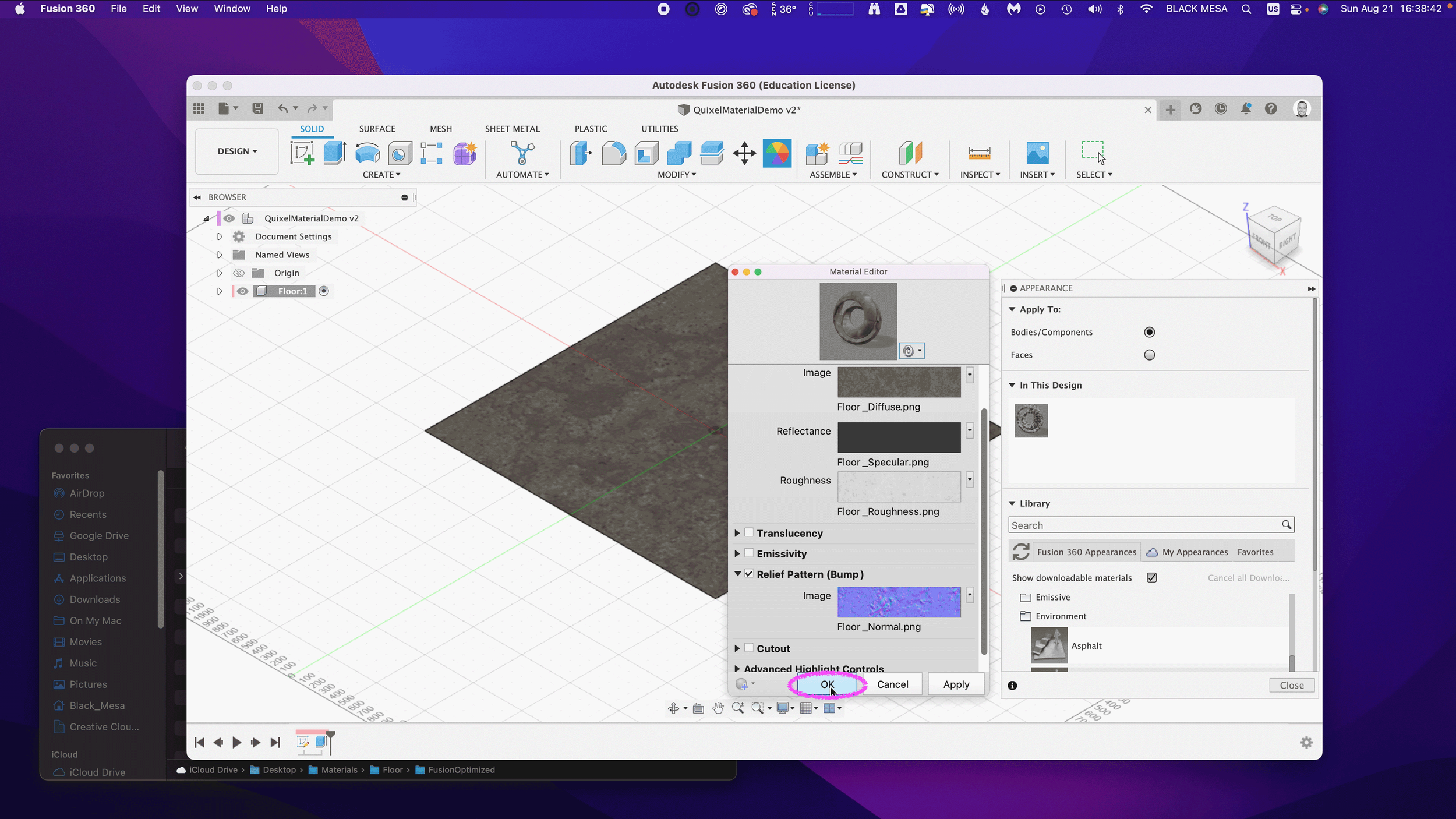Viewport: 1456px width, 819px height.
Task: Enable the Translucency checkbox
Action: pyautogui.click(x=750, y=532)
